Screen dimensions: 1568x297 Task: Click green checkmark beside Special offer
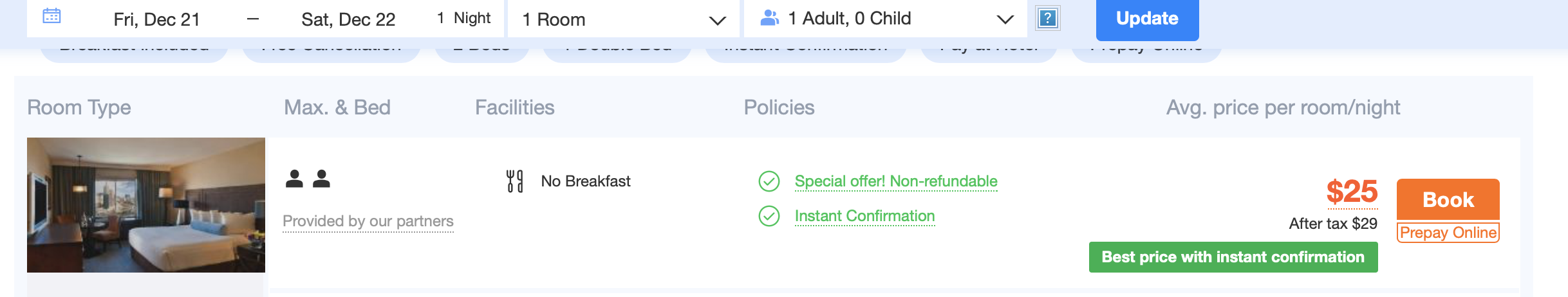click(769, 182)
